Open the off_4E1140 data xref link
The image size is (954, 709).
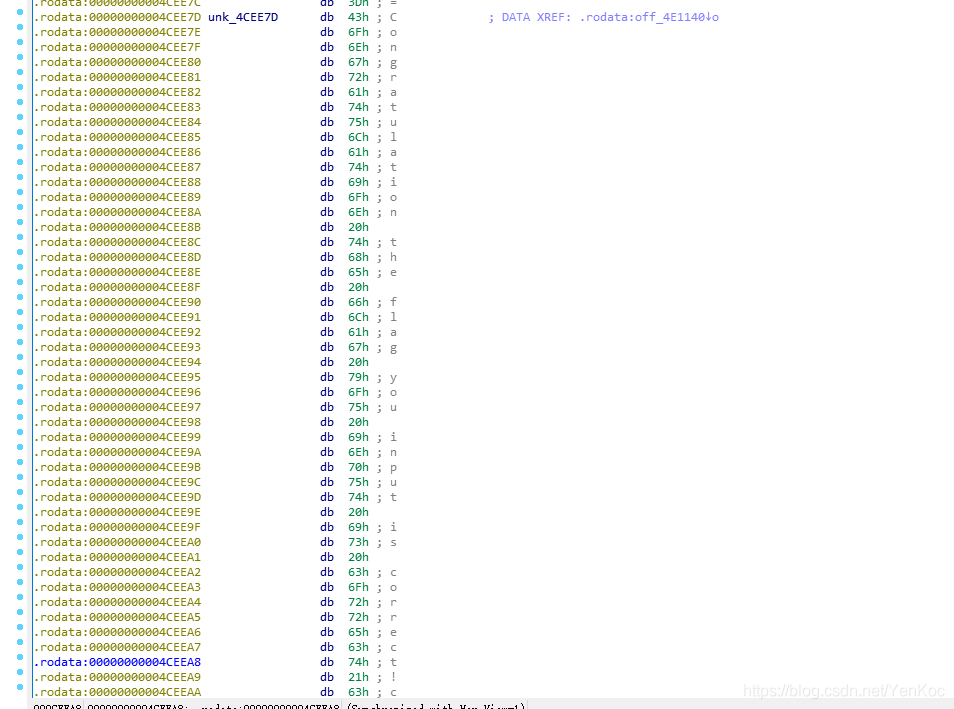[x=649, y=17]
